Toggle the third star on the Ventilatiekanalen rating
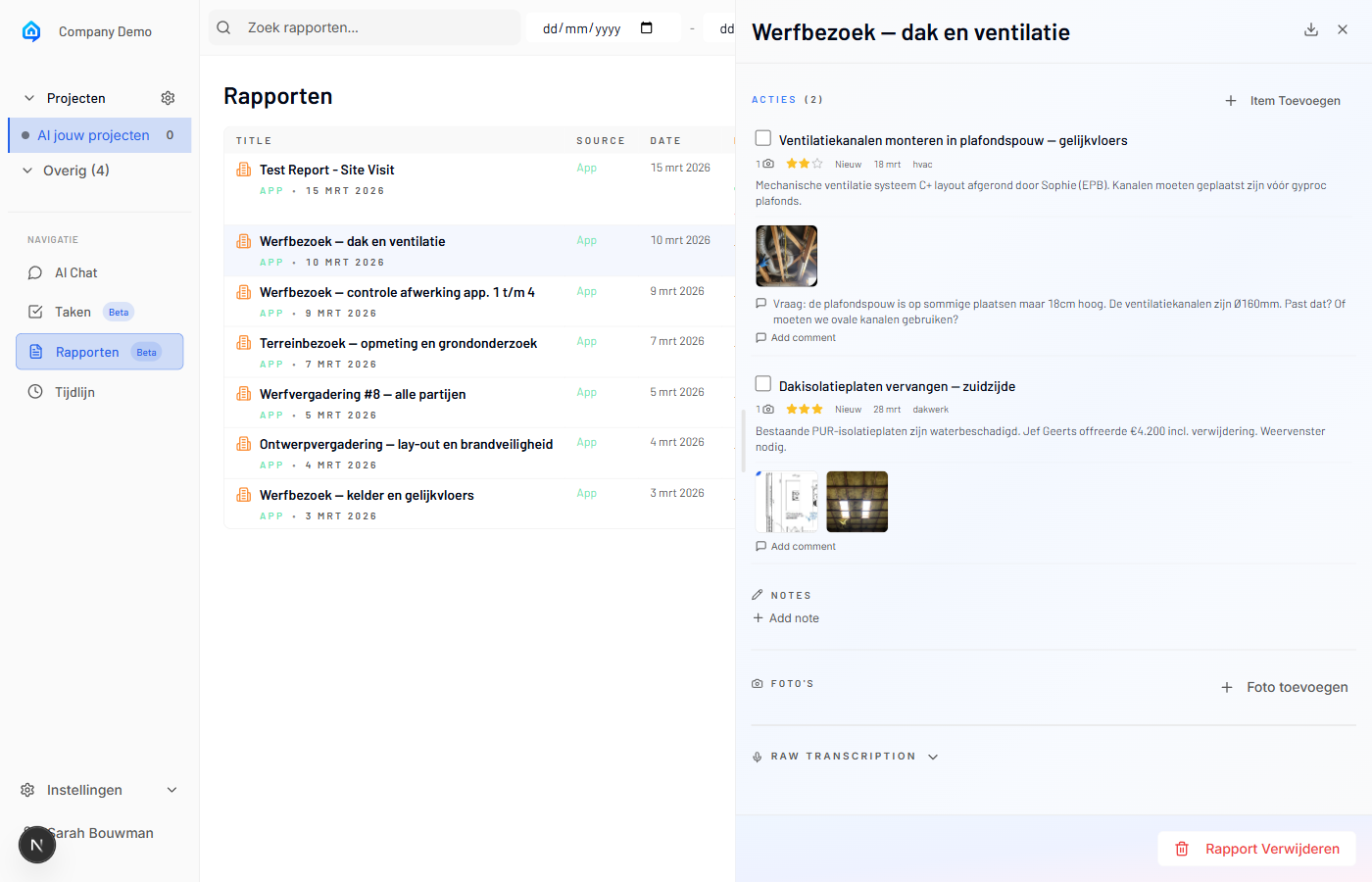Screen dimensions: 1372x882 click(x=816, y=164)
